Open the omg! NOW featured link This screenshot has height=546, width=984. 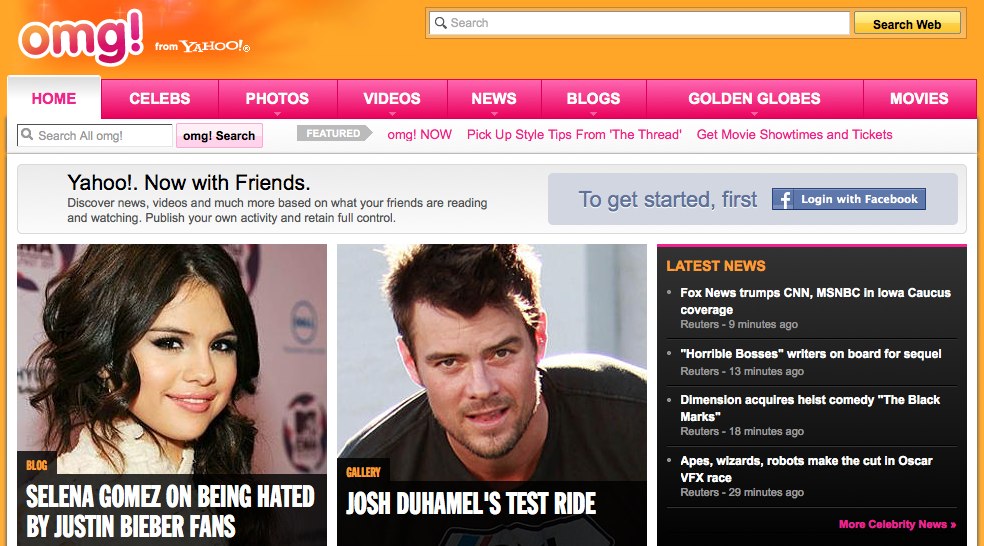419,134
